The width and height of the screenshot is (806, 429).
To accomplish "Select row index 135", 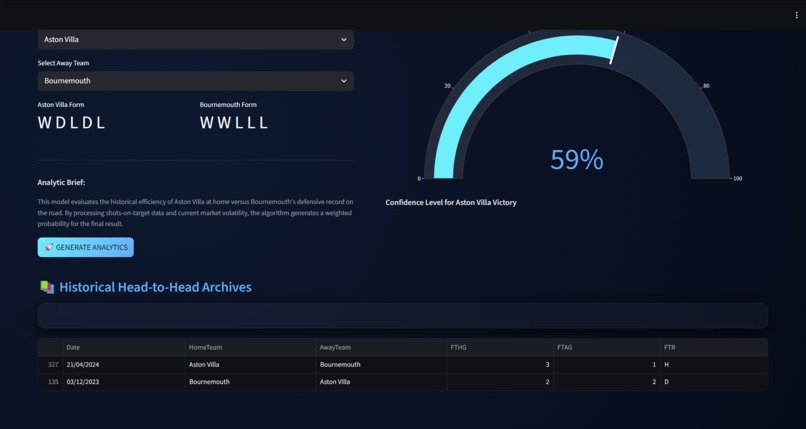I will point(50,382).
